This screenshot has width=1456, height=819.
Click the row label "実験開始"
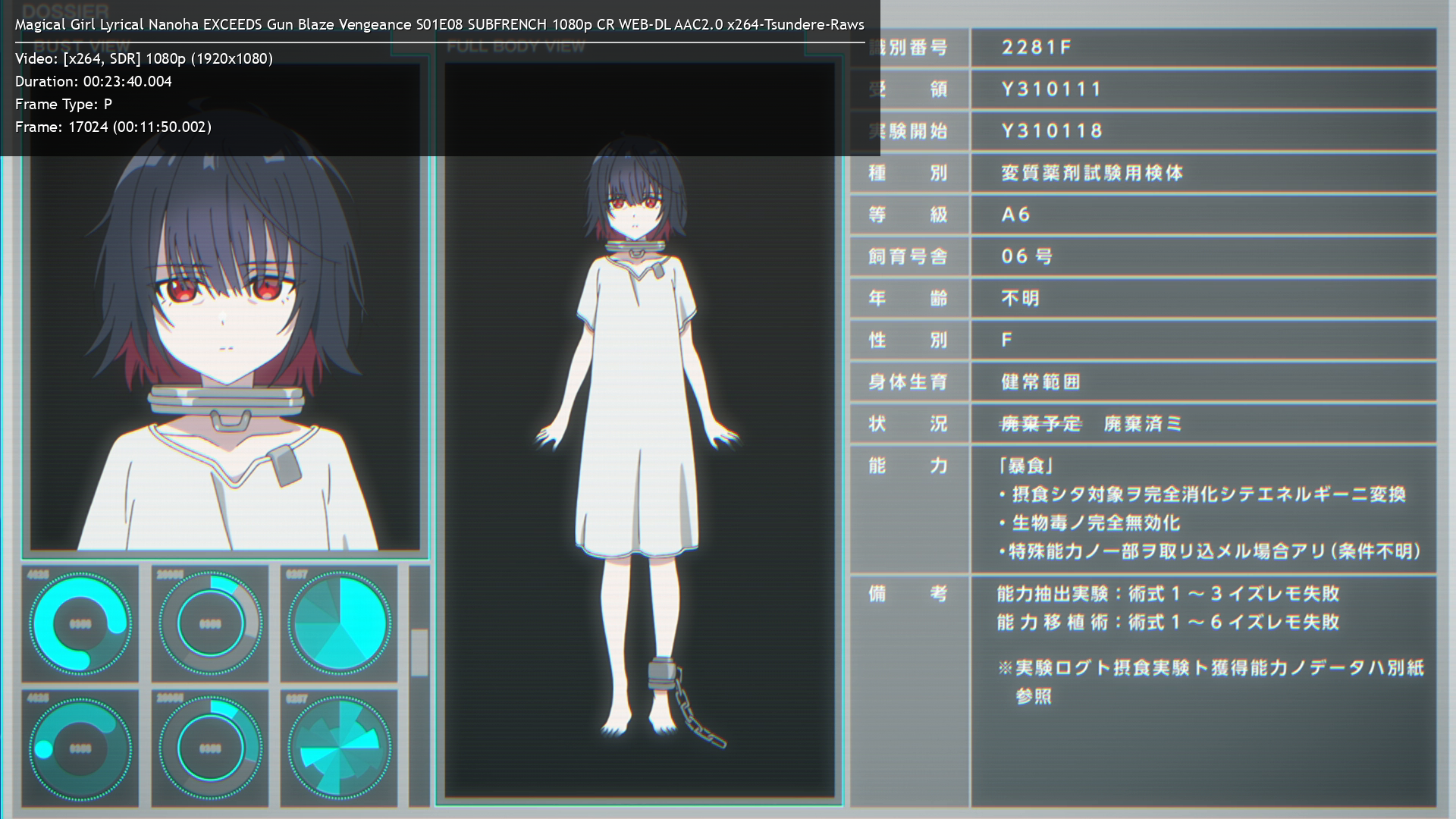click(x=908, y=131)
